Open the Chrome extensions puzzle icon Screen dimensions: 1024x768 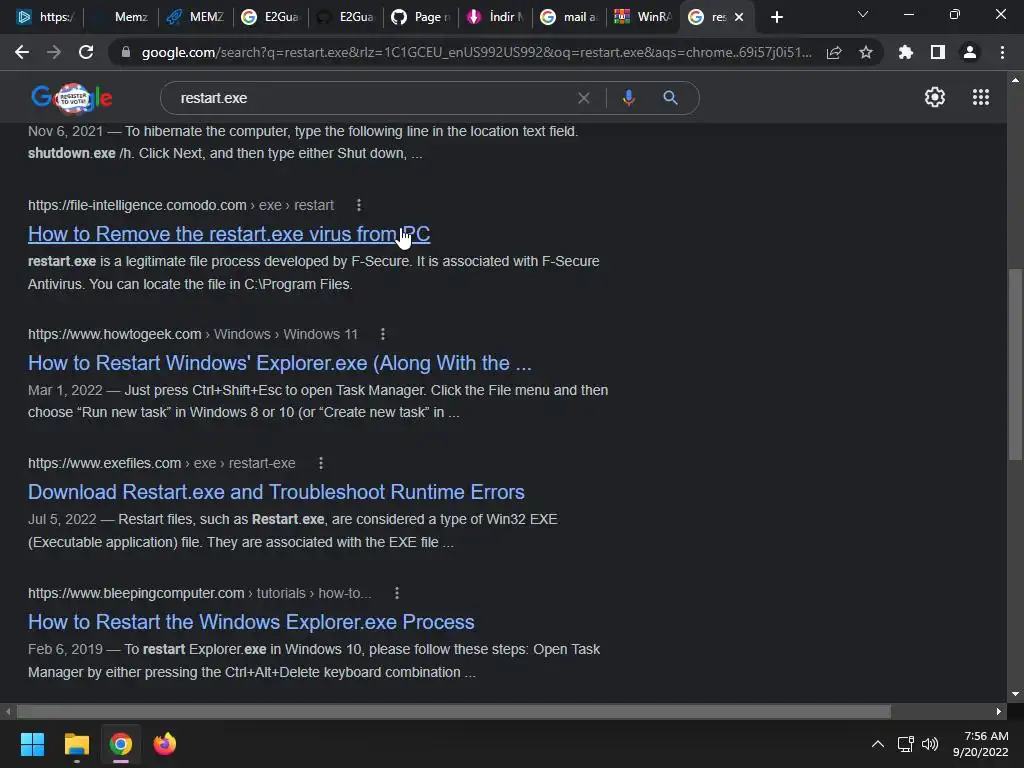click(906, 52)
